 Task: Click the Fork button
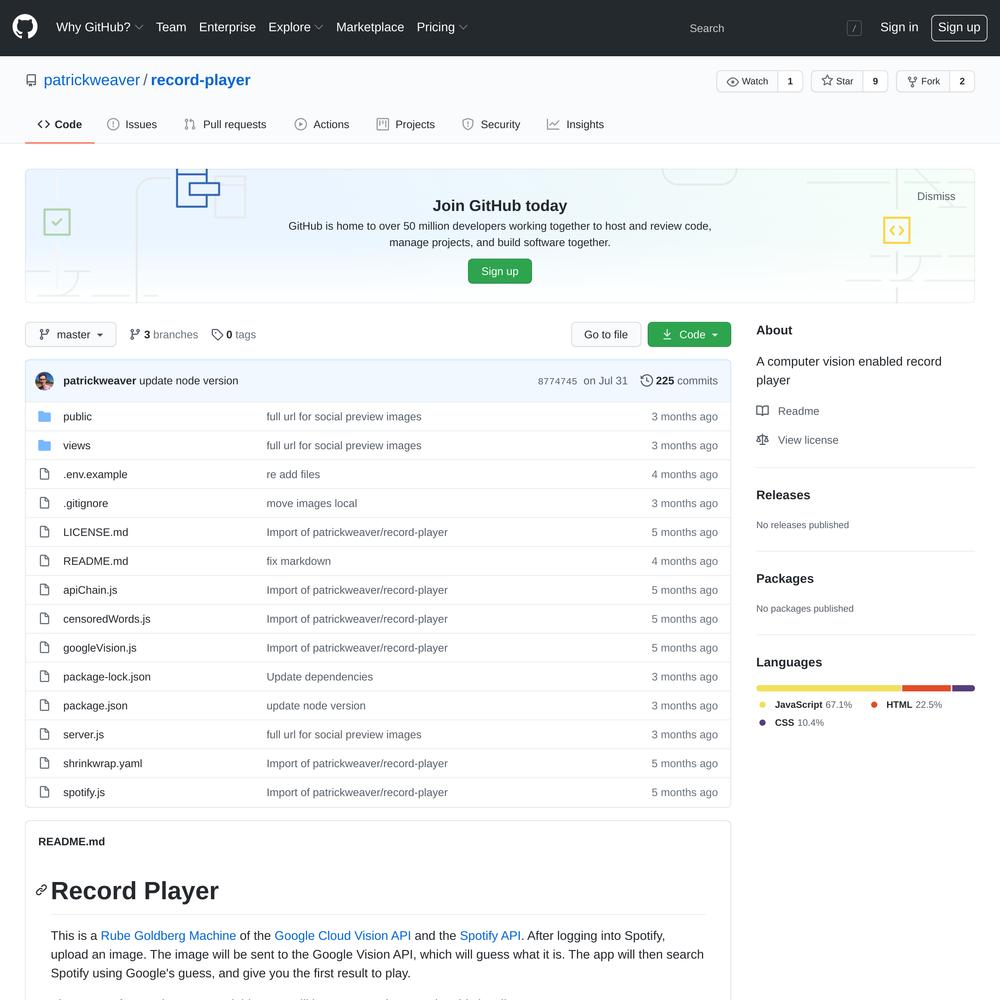pyautogui.click(x=923, y=81)
